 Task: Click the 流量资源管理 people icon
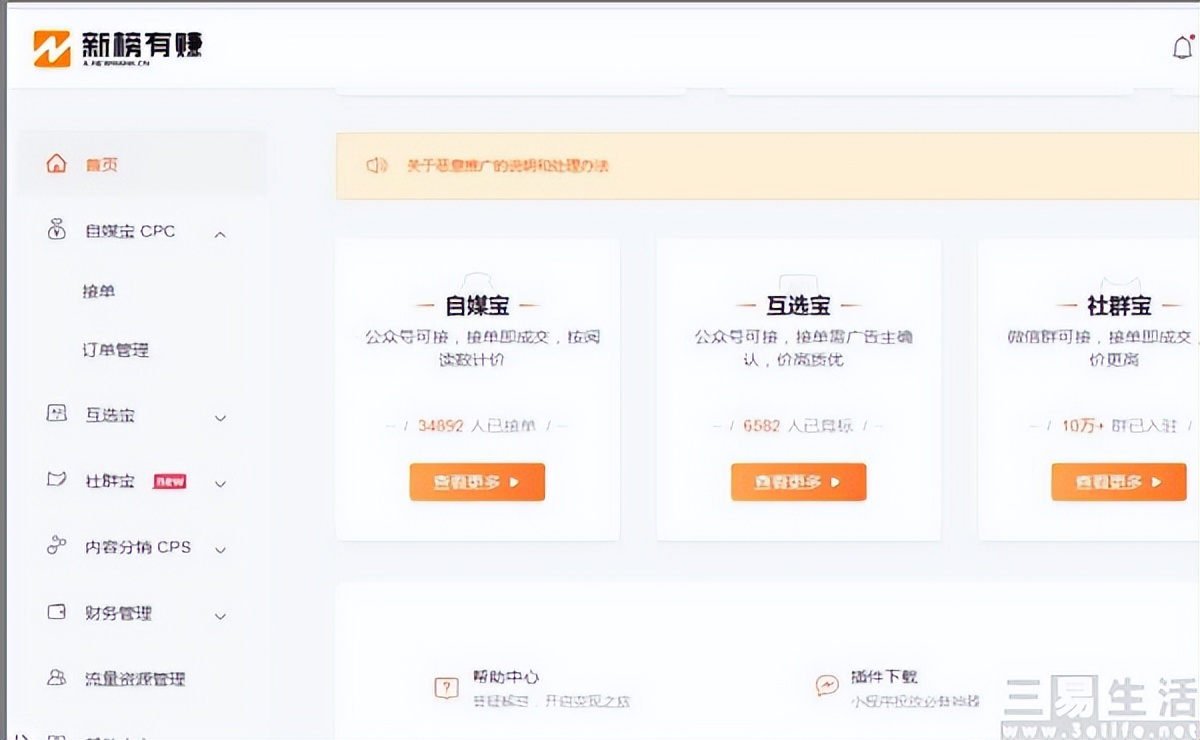(55, 679)
